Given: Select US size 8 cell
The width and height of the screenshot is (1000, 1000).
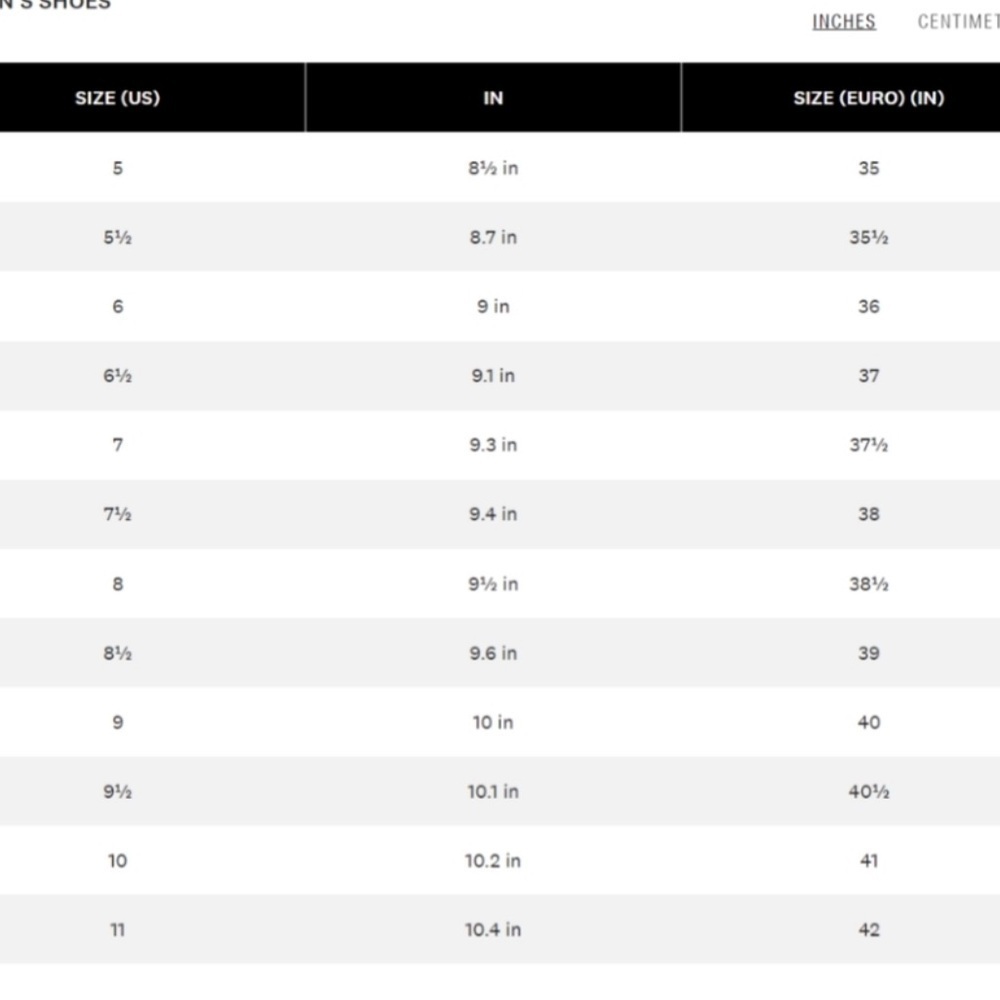Looking at the screenshot, I should (x=117, y=584).
